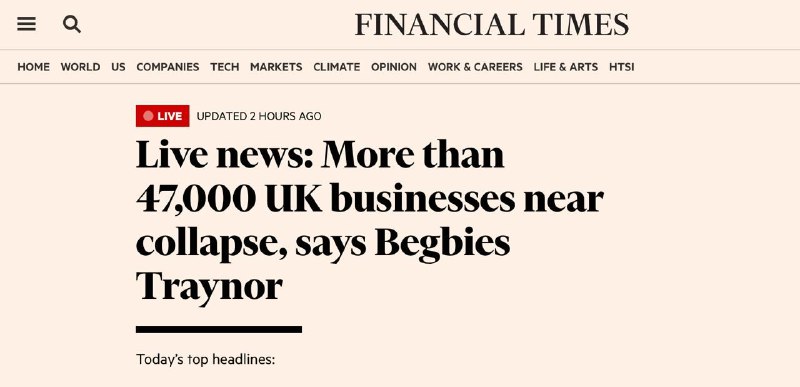Image resolution: width=800 pixels, height=387 pixels.
Task: Navigate to the TECH section
Action: pos(224,67)
